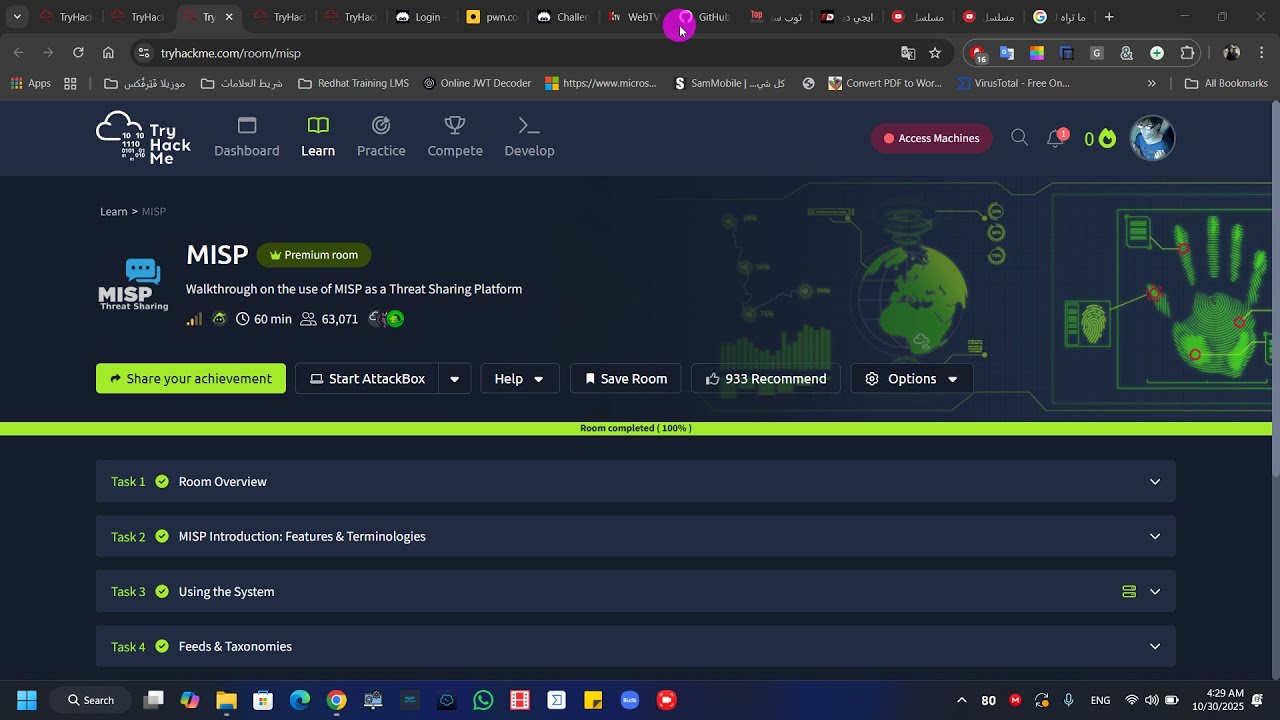Open the Help dropdown
This screenshot has height=720, width=1280.
pos(520,379)
